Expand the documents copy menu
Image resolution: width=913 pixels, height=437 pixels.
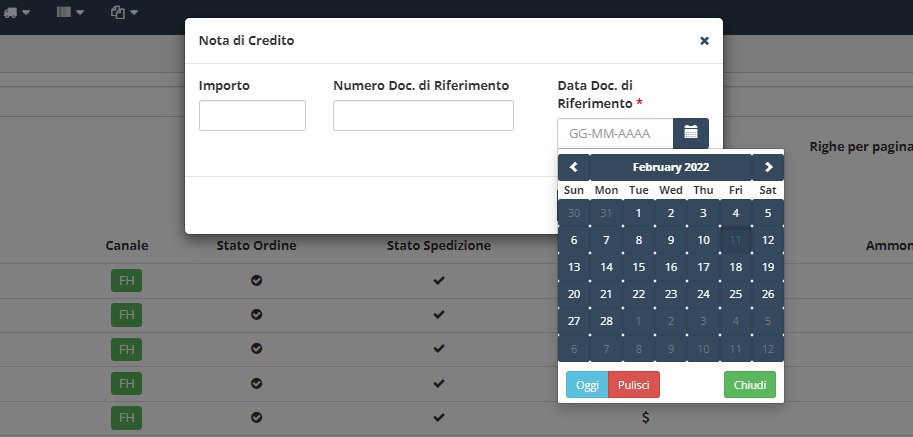(123, 12)
